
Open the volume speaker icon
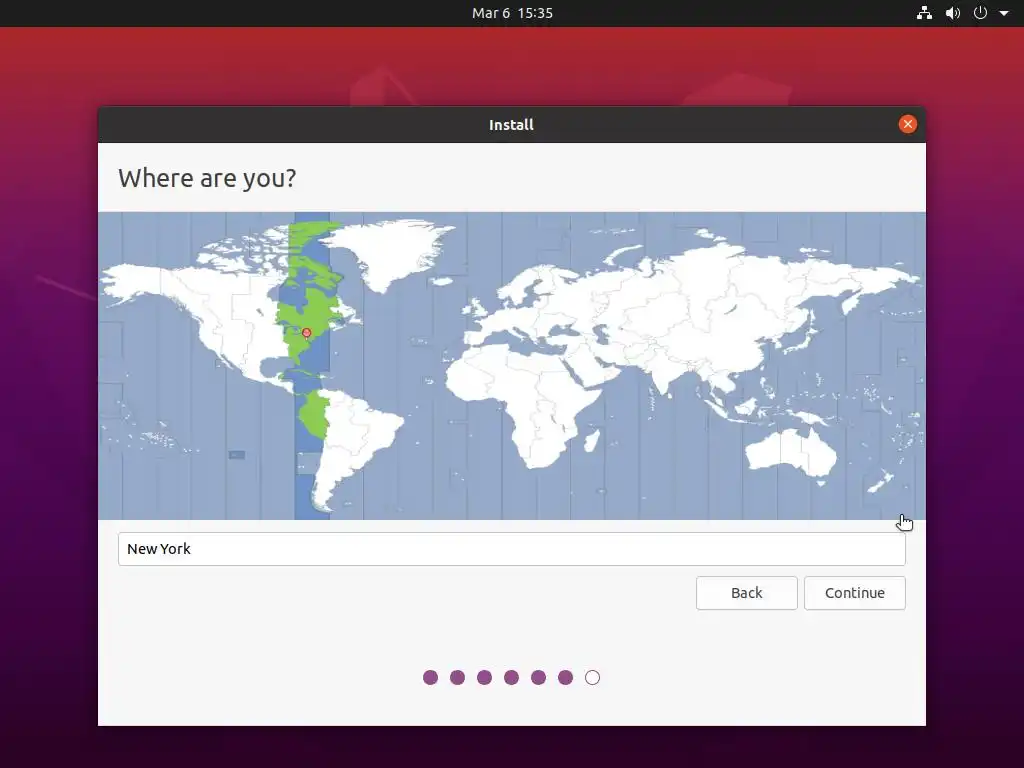(x=953, y=13)
